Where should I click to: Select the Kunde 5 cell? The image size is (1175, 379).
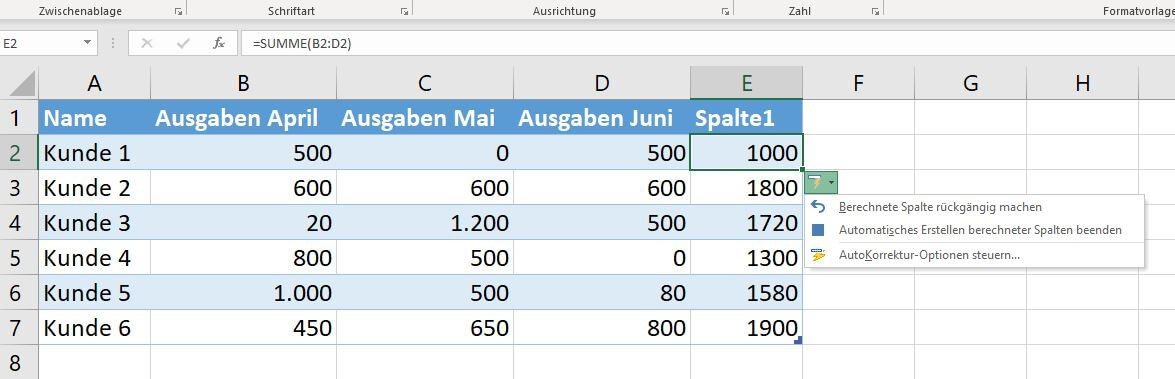click(x=94, y=292)
